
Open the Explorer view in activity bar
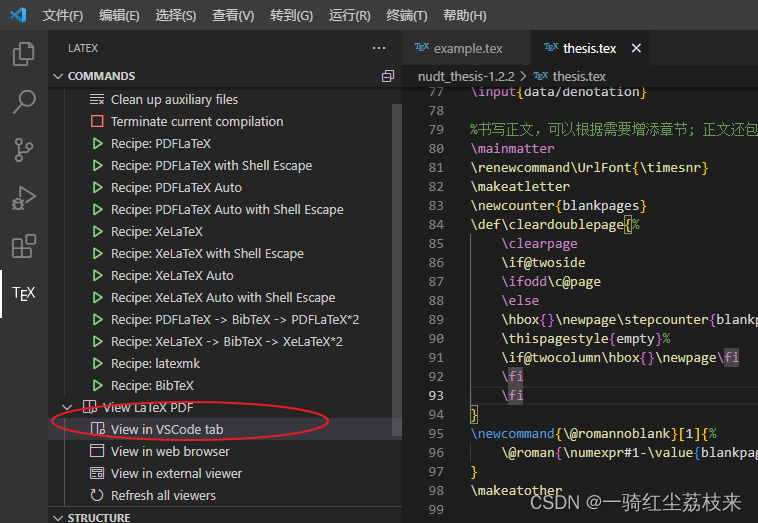click(23, 54)
